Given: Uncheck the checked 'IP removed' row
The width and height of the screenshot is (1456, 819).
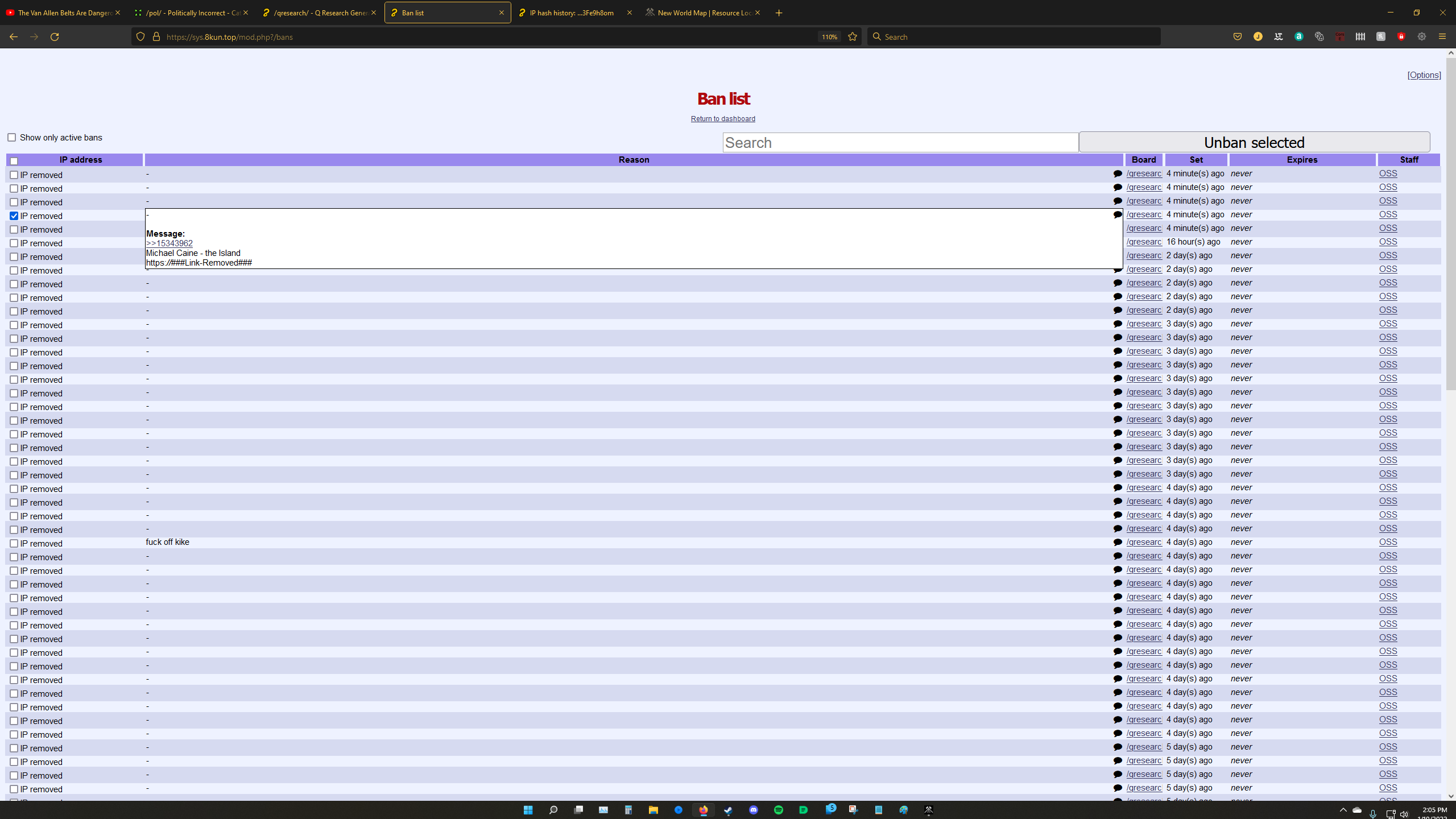Looking at the screenshot, I should [14, 216].
